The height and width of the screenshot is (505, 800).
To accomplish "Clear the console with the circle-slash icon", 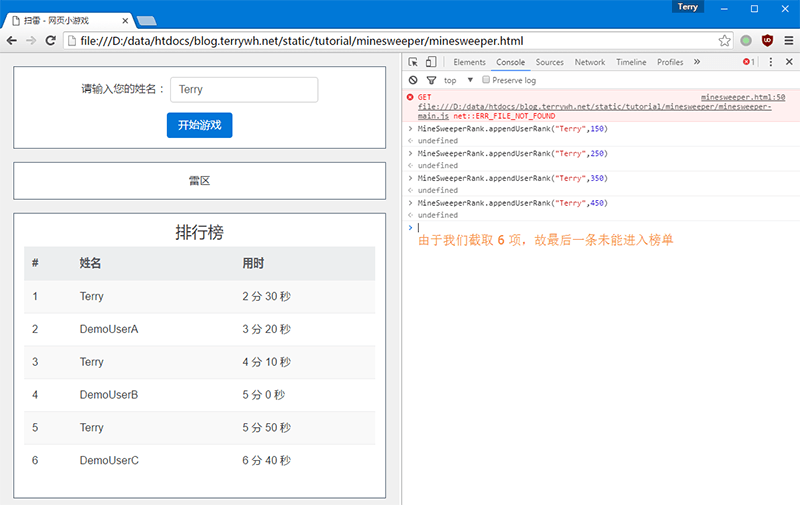I will pos(413,80).
